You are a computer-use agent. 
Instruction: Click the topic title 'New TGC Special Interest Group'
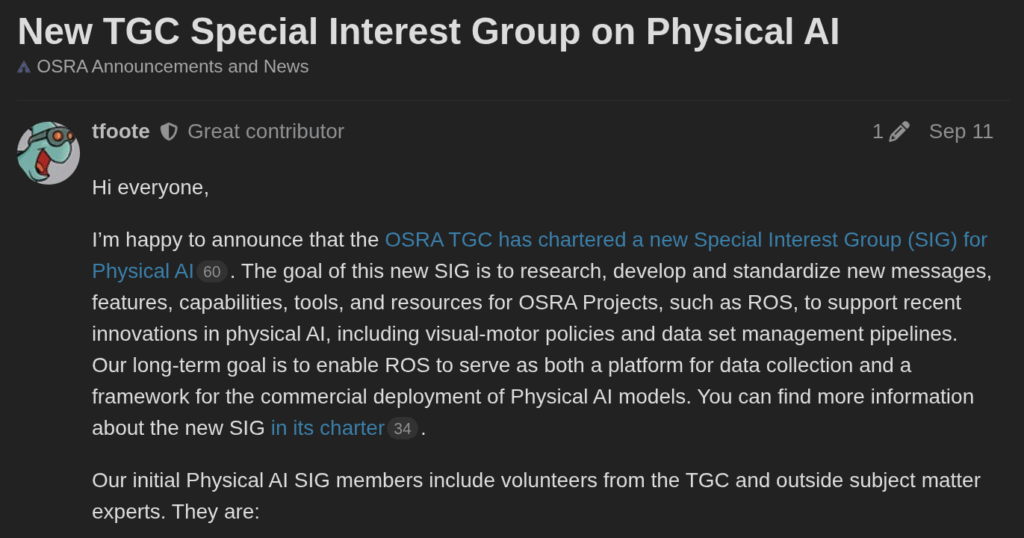[428, 32]
